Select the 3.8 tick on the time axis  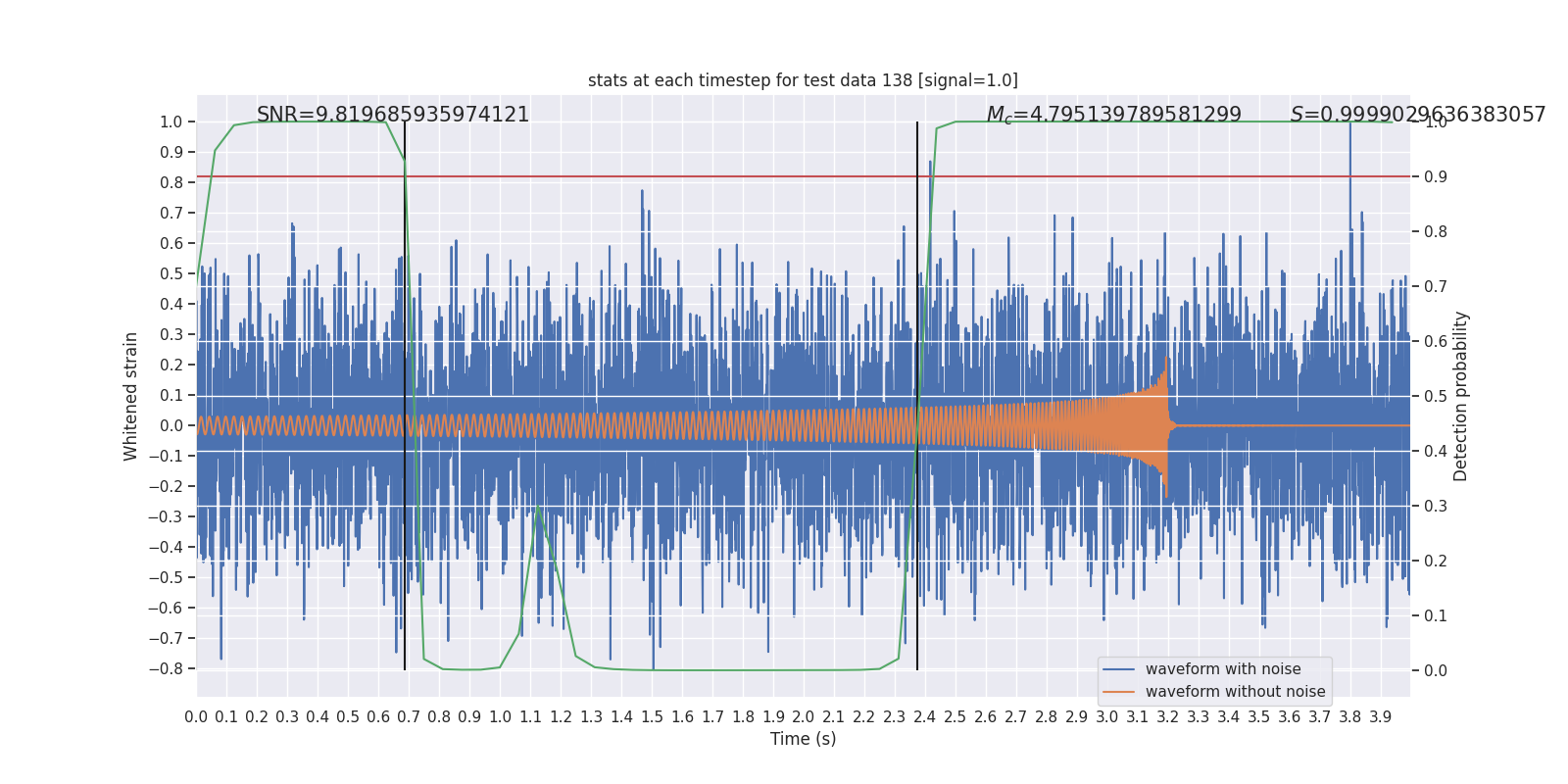point(1350,717)
